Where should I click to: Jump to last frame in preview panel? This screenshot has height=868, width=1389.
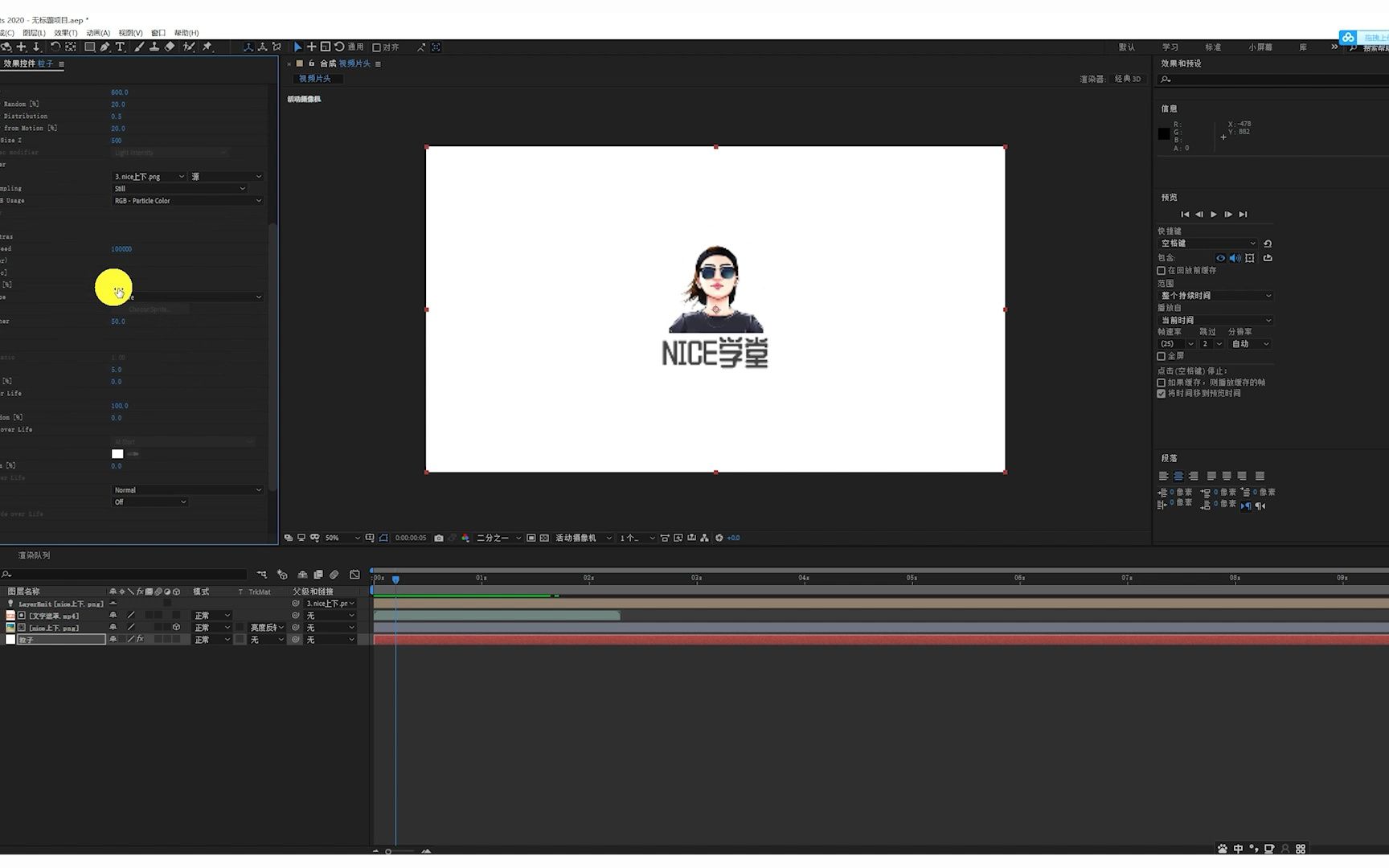(1243, 215)
